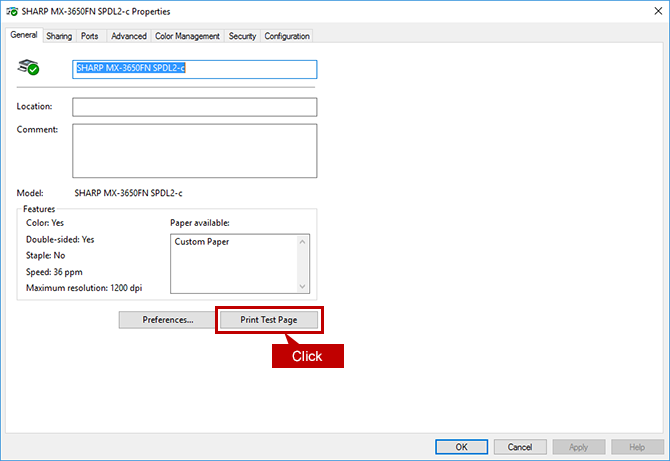The width and height of the screenshot is (670, 461).
Task: Open the Sharing tab
Action: pos(59,36)
